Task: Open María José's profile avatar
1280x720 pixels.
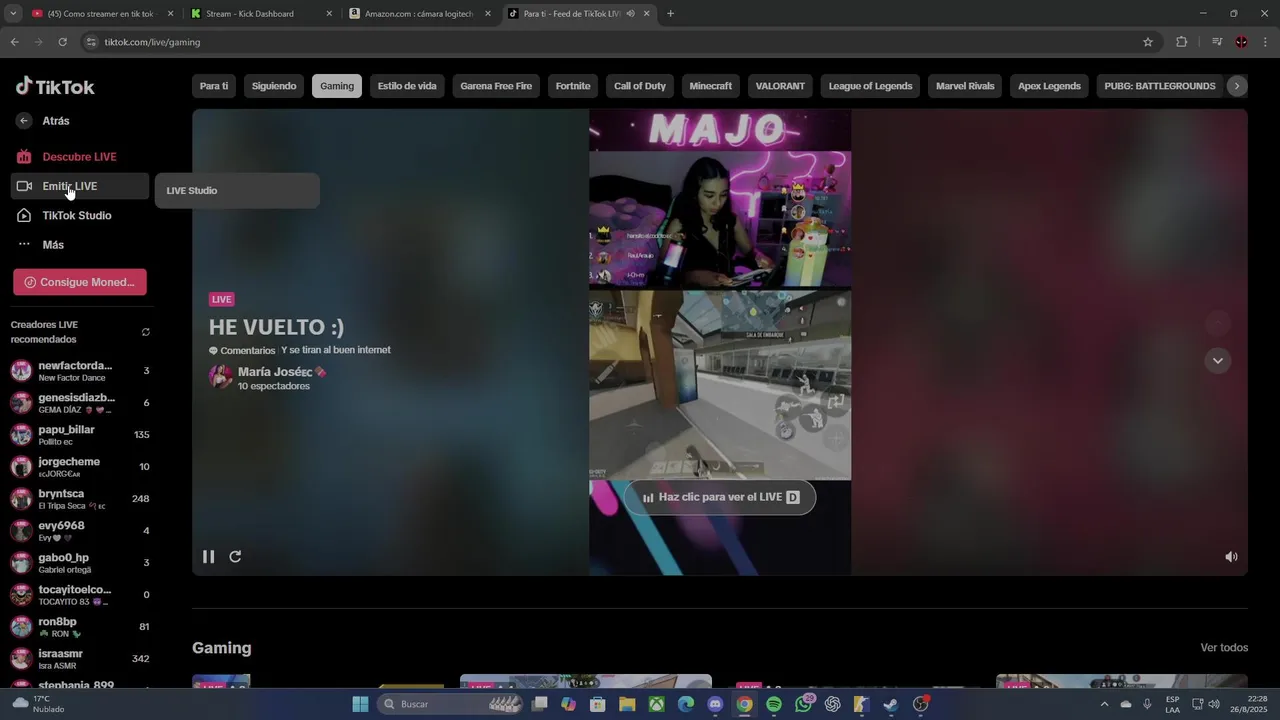Action: (220, 376)
